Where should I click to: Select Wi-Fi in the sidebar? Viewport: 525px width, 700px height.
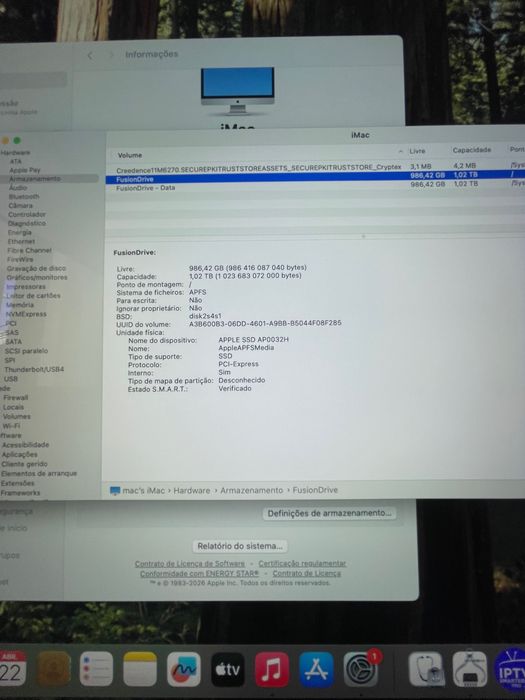[x=11, y=426]
